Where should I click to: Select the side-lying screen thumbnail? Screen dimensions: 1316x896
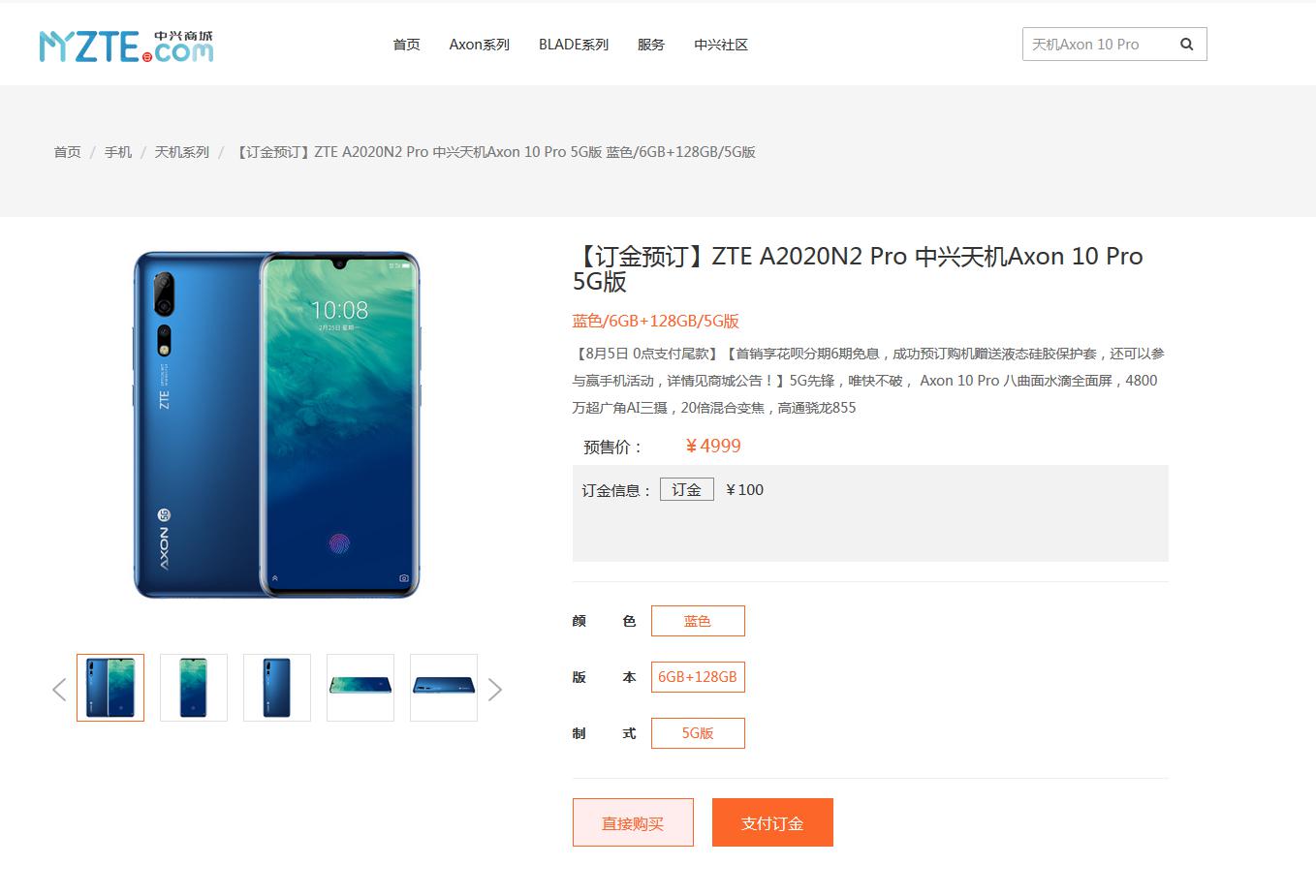pyautogui.click(x=360, y=688)
